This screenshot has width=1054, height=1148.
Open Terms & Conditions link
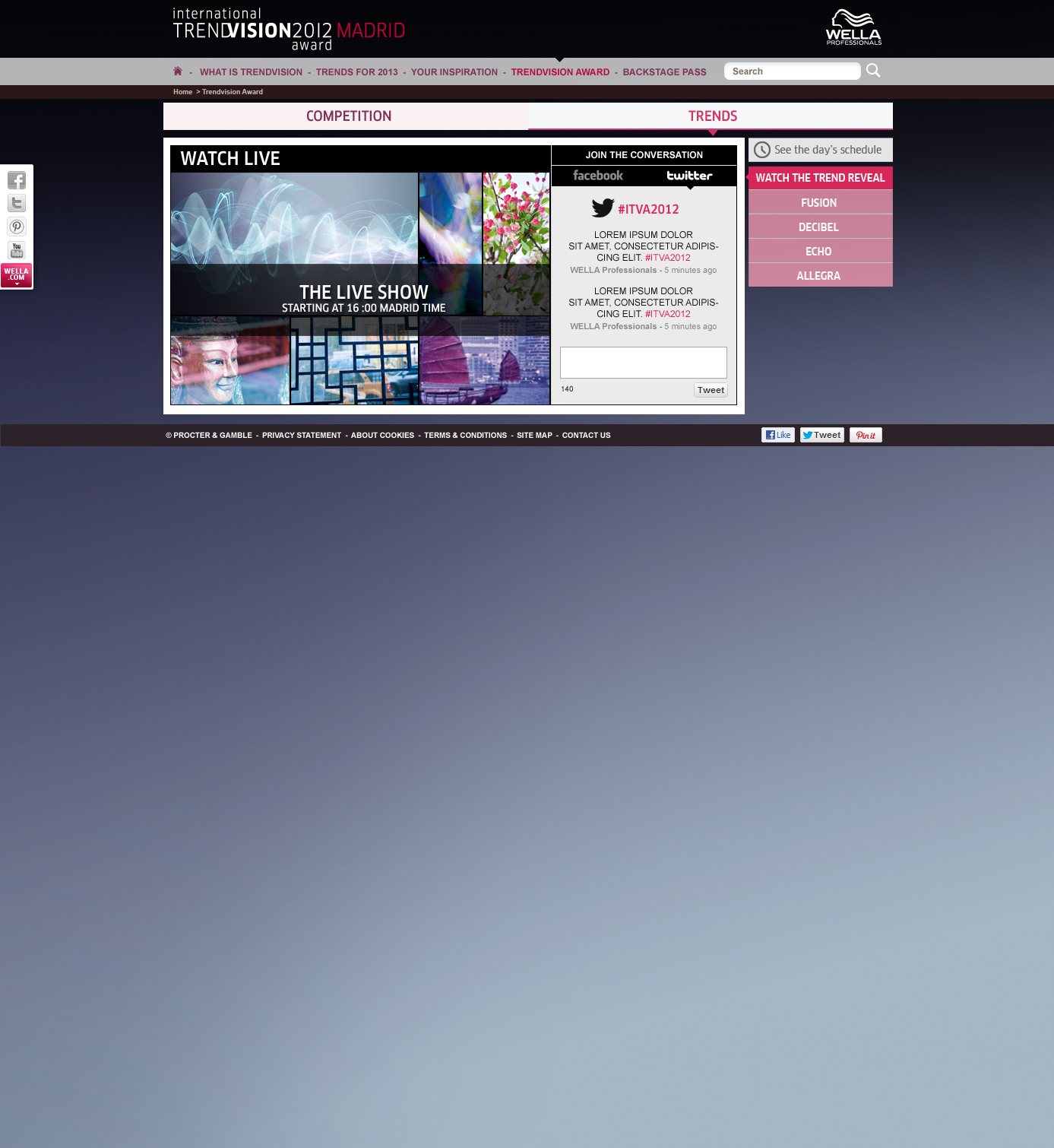465,436
